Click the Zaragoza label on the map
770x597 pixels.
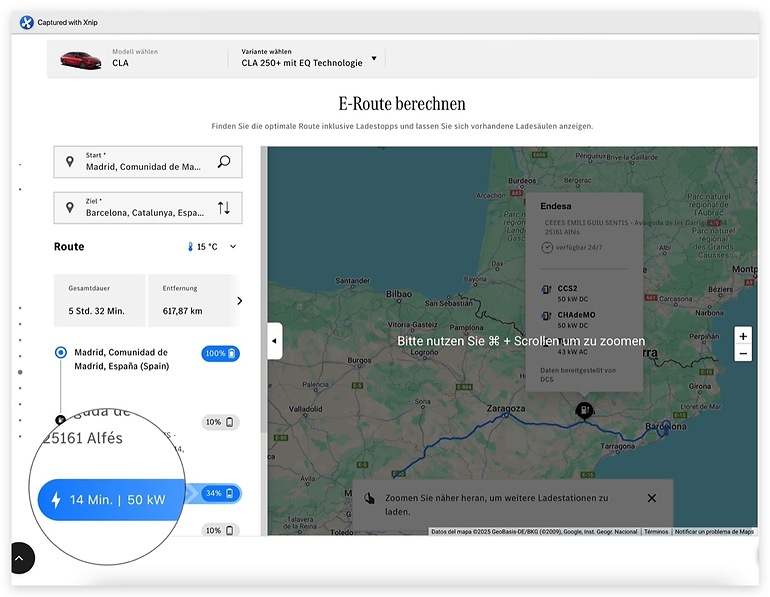tap(506, 408)
